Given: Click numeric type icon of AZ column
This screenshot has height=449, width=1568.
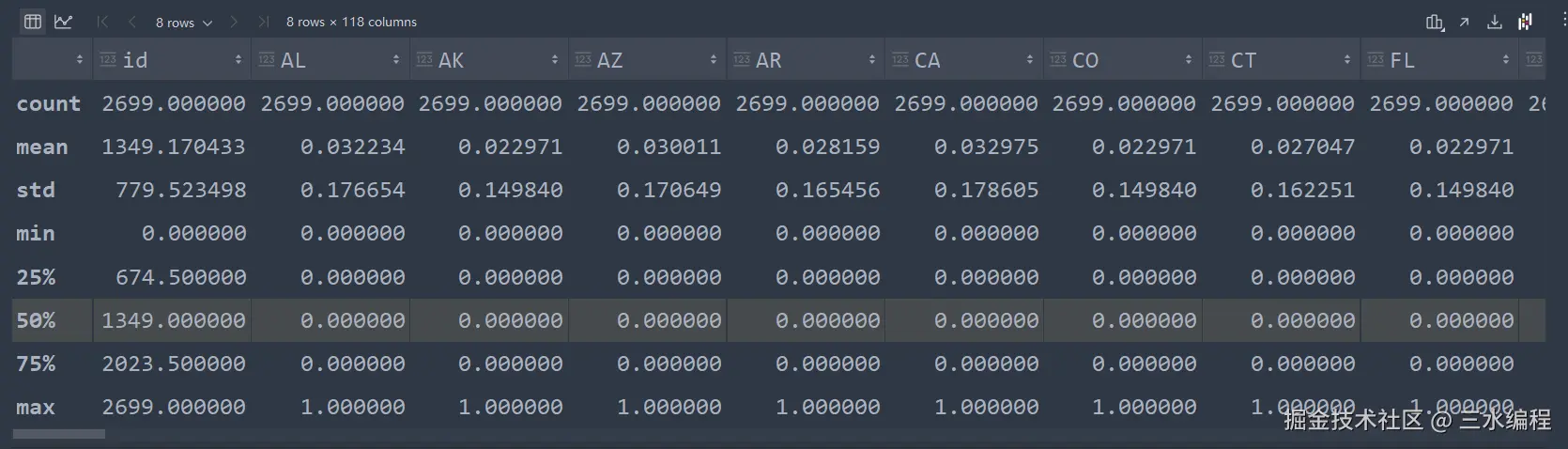Looking at the screenshot, I should click(x=583, y=60).
